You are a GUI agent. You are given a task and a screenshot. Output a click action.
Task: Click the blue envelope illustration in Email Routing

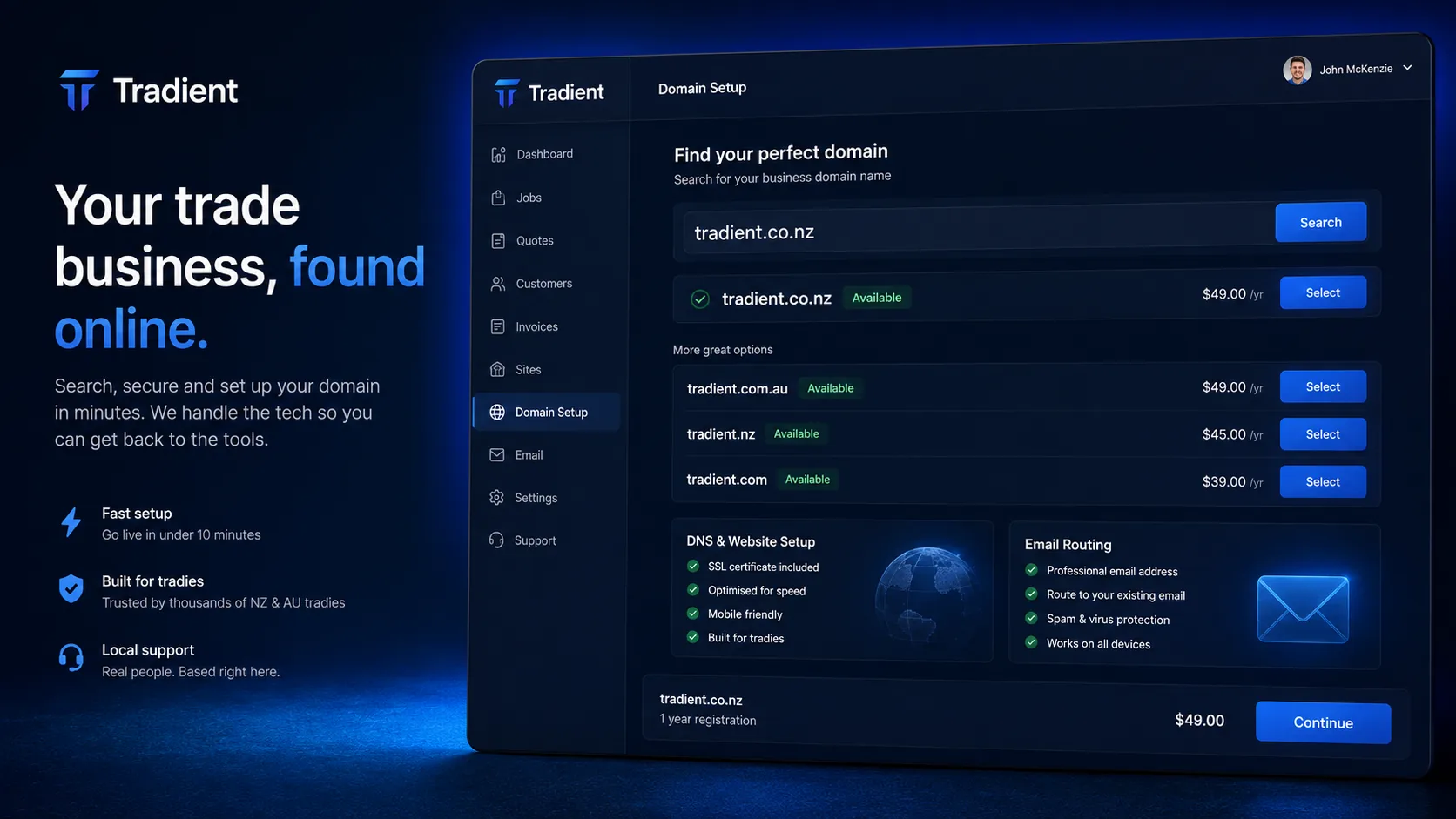coord(1303,609)
